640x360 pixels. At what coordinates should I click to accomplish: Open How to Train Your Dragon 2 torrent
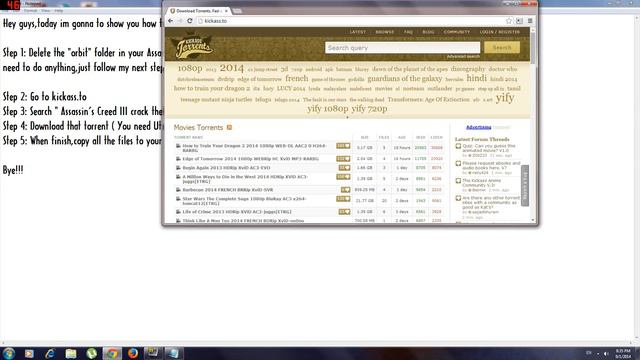tap(254, 148)
